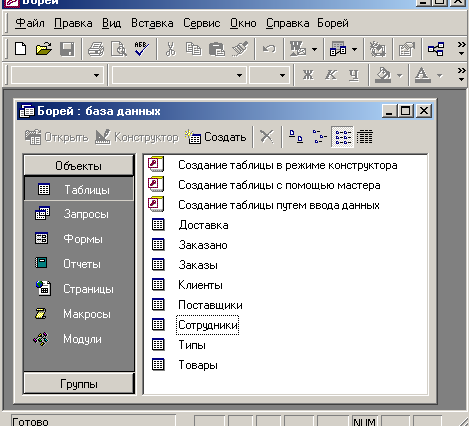Click the Delete X icon in database window
469x426 pixels.
[x=267, y=137]
